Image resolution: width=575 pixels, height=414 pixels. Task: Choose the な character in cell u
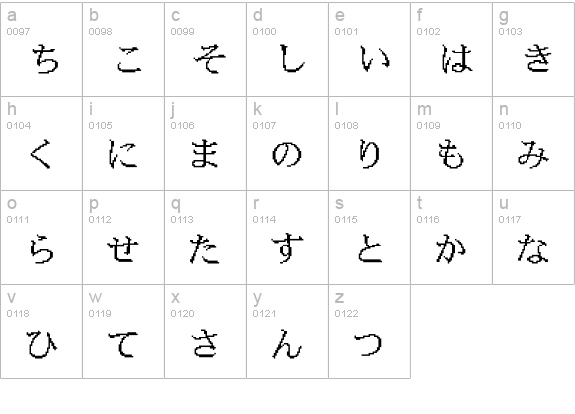coord(533,249)
